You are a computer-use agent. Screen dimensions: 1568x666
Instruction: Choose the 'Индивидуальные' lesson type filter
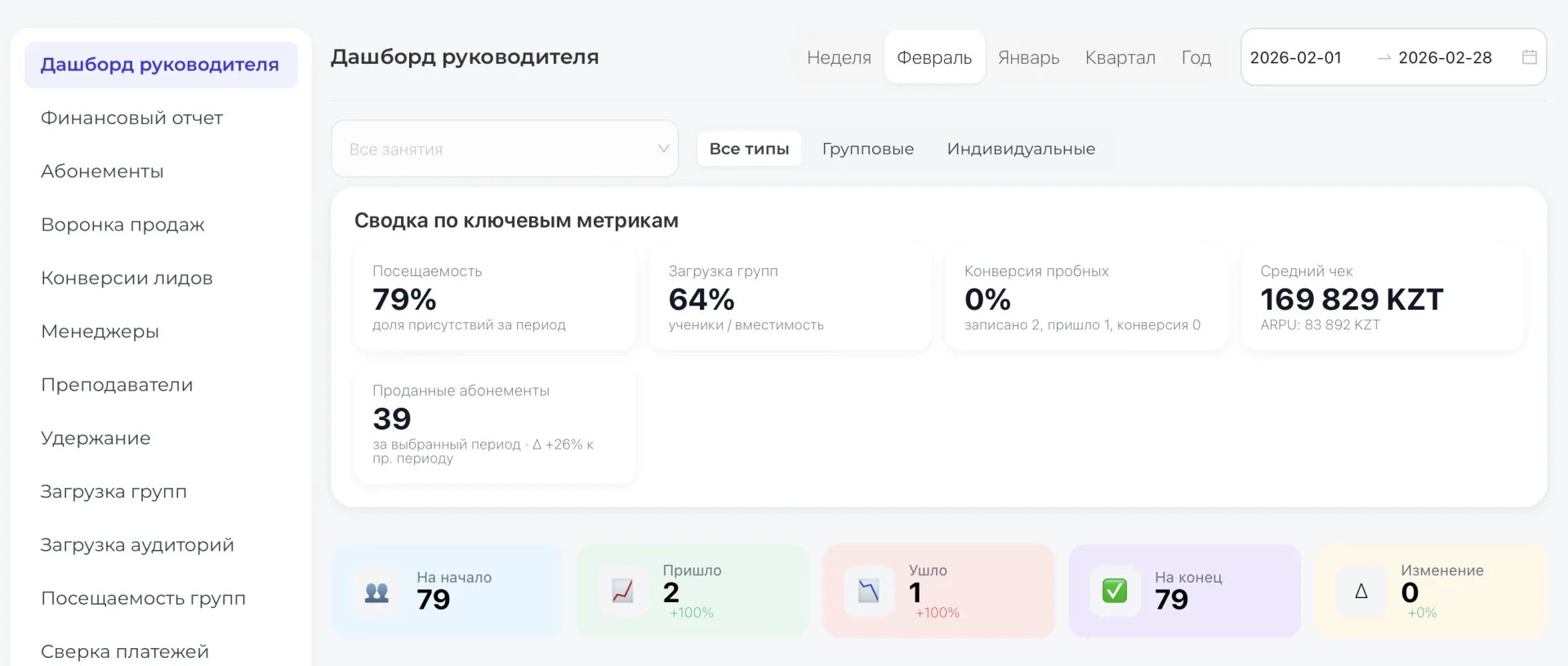click(x=1021, y=149)
